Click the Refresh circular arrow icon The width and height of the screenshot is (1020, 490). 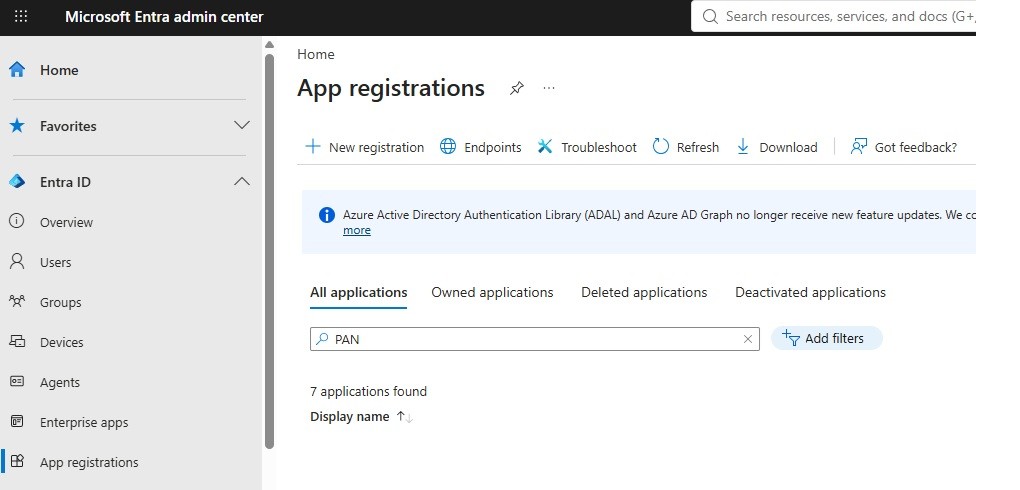(661, 146)
